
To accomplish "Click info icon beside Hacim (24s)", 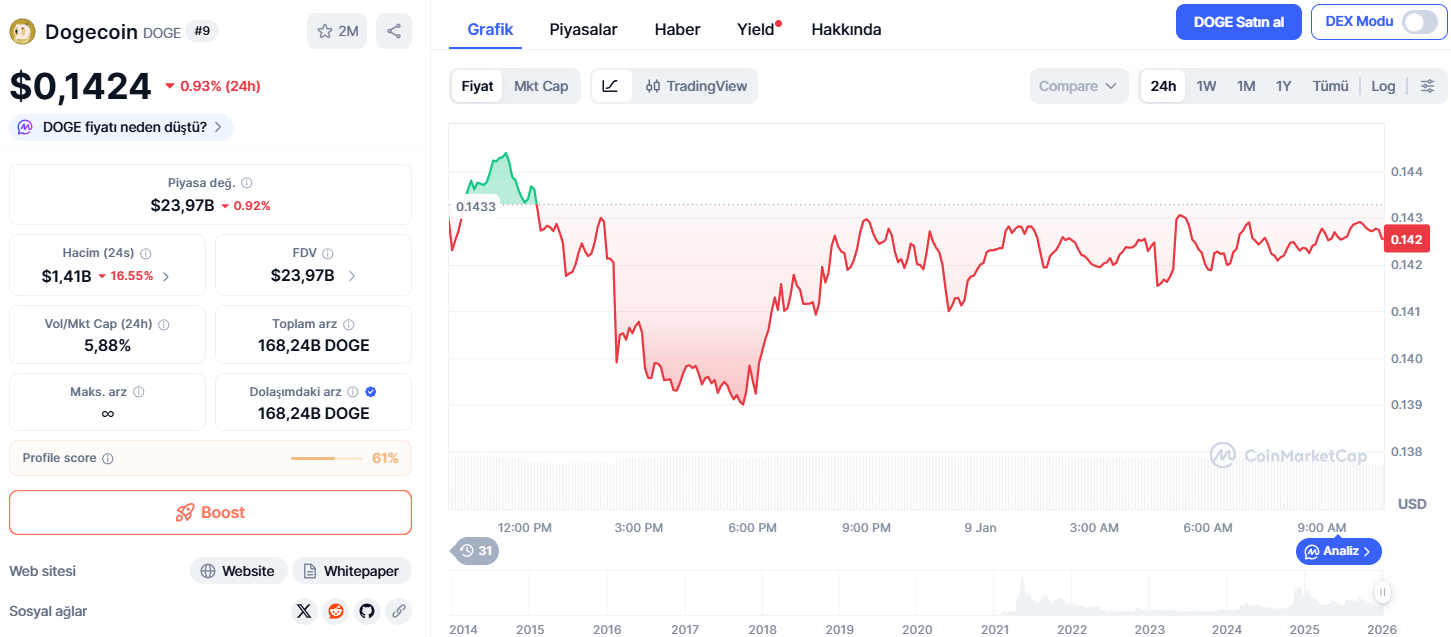I will [x=145, y=254].
